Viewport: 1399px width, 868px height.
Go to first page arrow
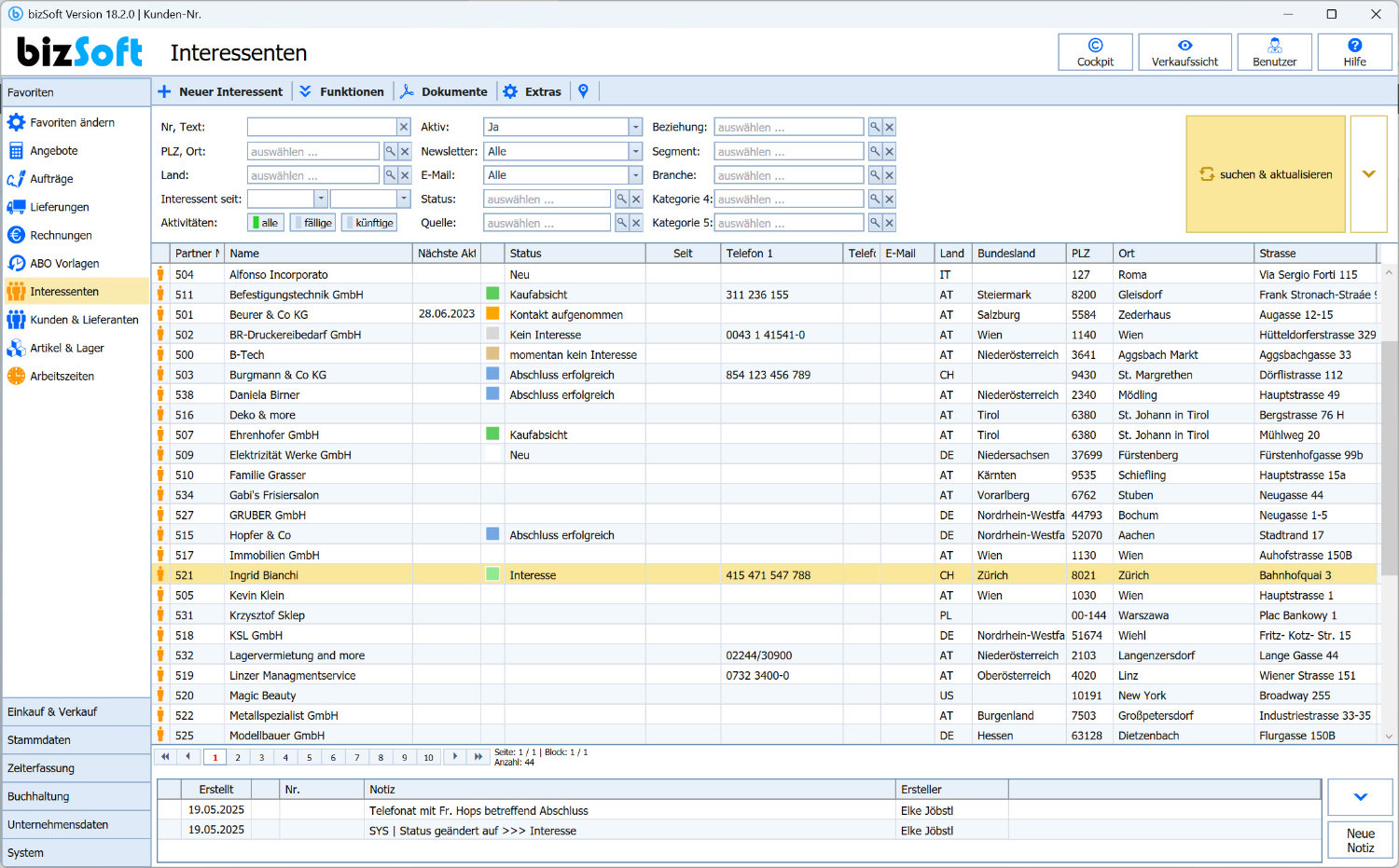tap(165, 756)
